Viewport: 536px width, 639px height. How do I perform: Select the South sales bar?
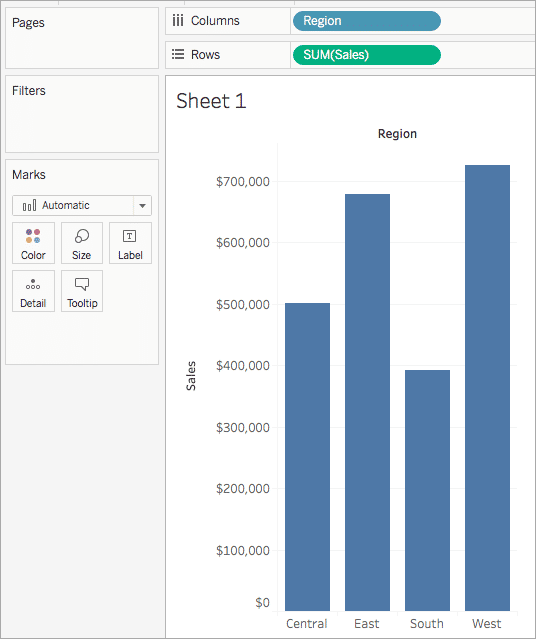coord(427,490)
